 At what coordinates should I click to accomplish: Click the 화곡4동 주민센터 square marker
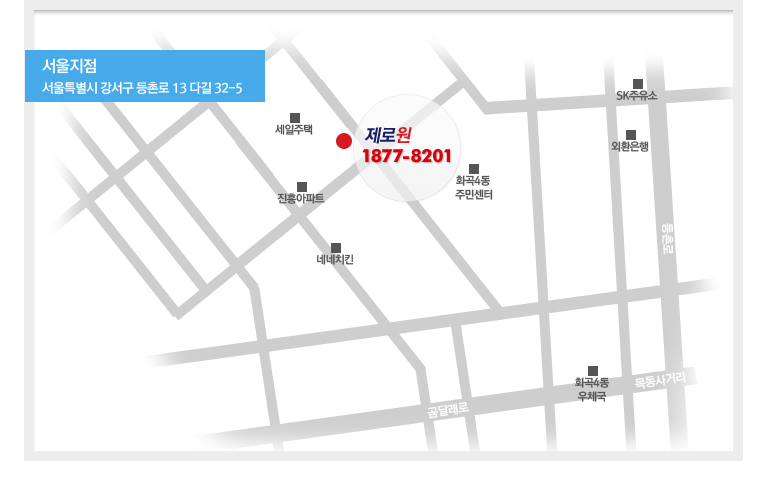(474, 168)
